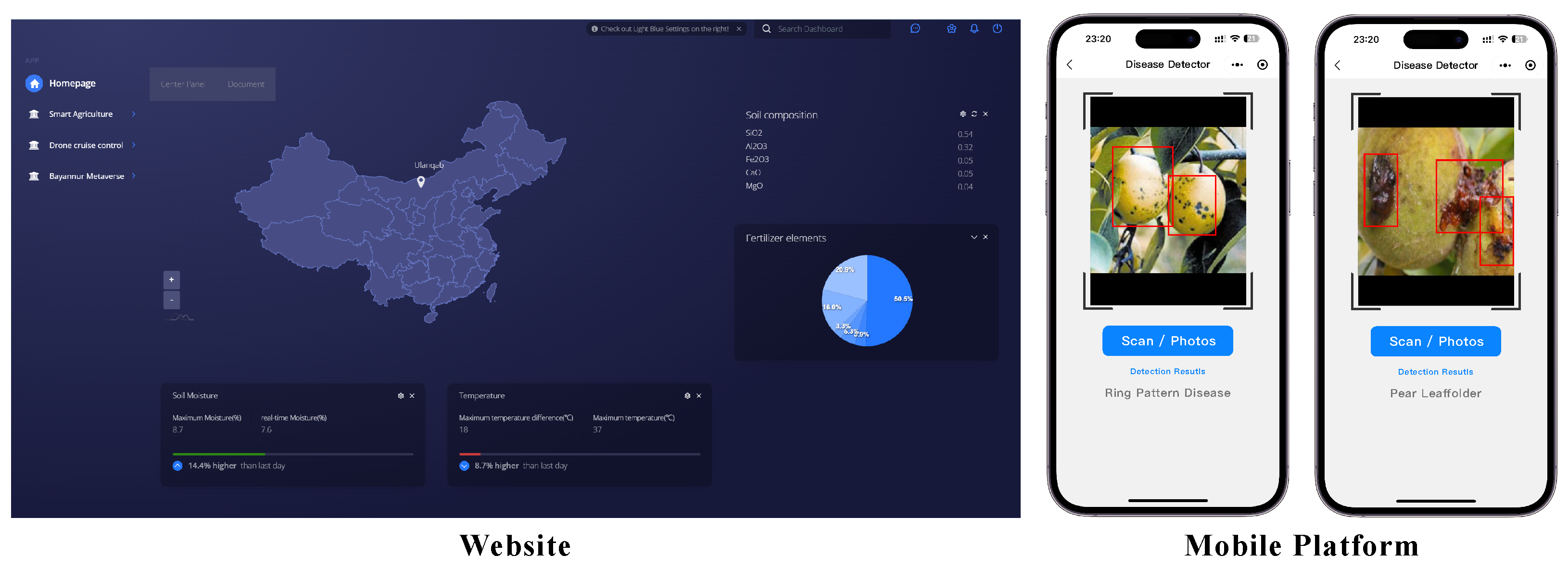Open Soil composition settings gear

(962, 114)
